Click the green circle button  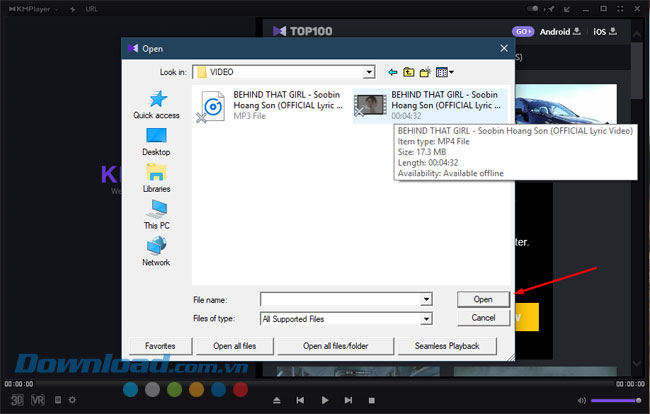(175, 390)
